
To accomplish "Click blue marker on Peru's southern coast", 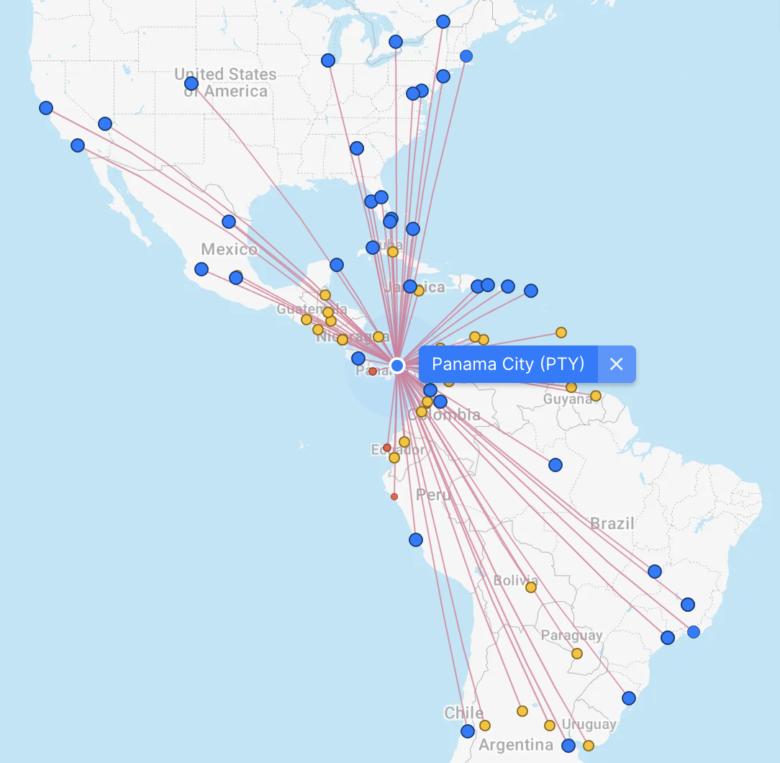I will [416, 540].
